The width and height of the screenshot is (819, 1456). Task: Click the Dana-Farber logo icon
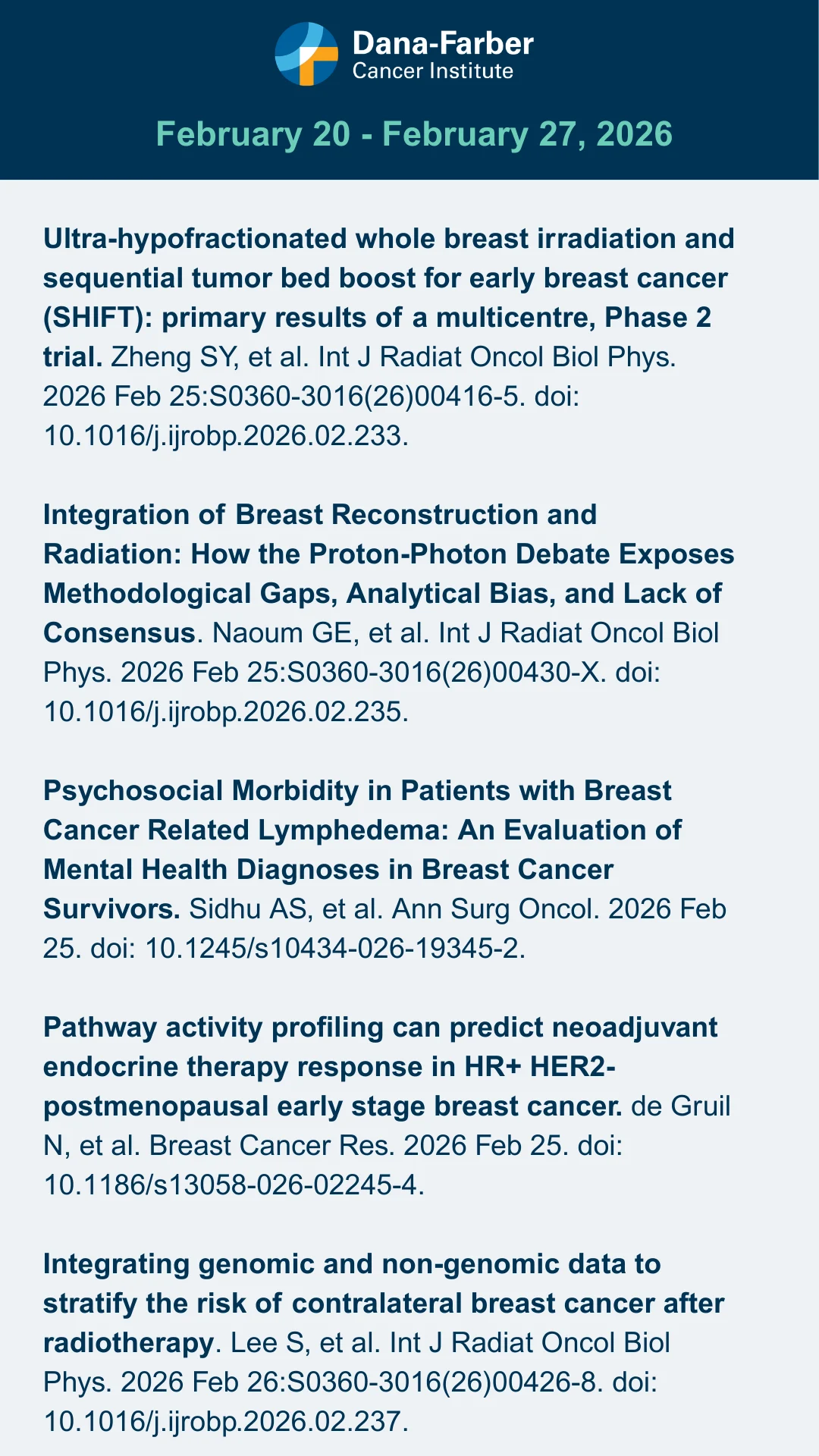[x=306, y=54]
